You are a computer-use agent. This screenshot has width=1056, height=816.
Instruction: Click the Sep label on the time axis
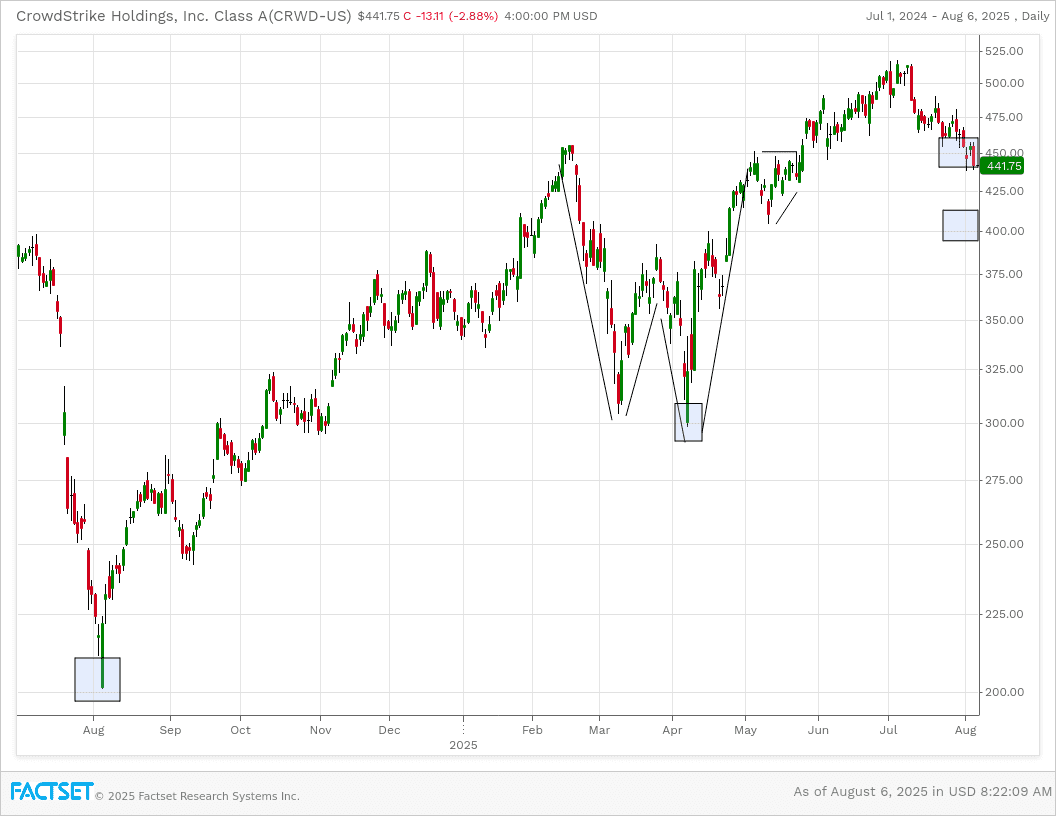pos(170,730)
